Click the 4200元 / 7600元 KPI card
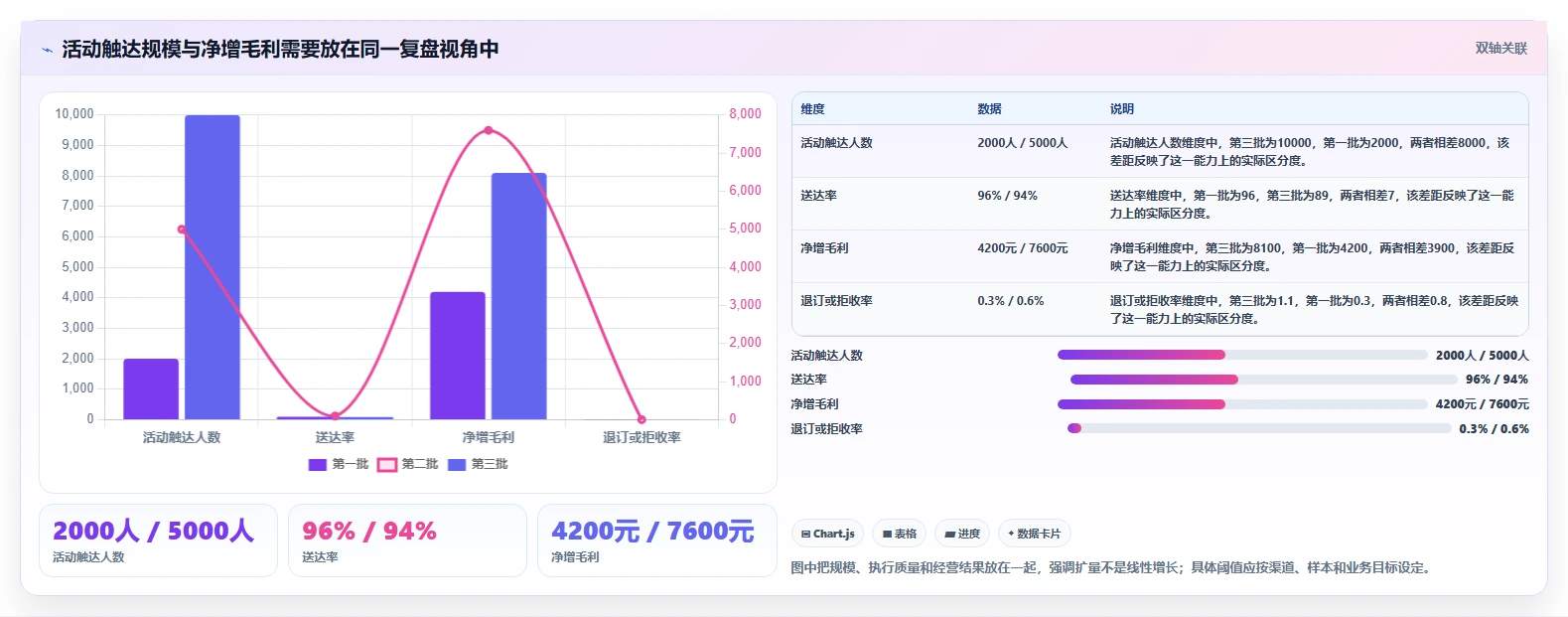Screen dimensions: 1568x617 tap(656, 540)
